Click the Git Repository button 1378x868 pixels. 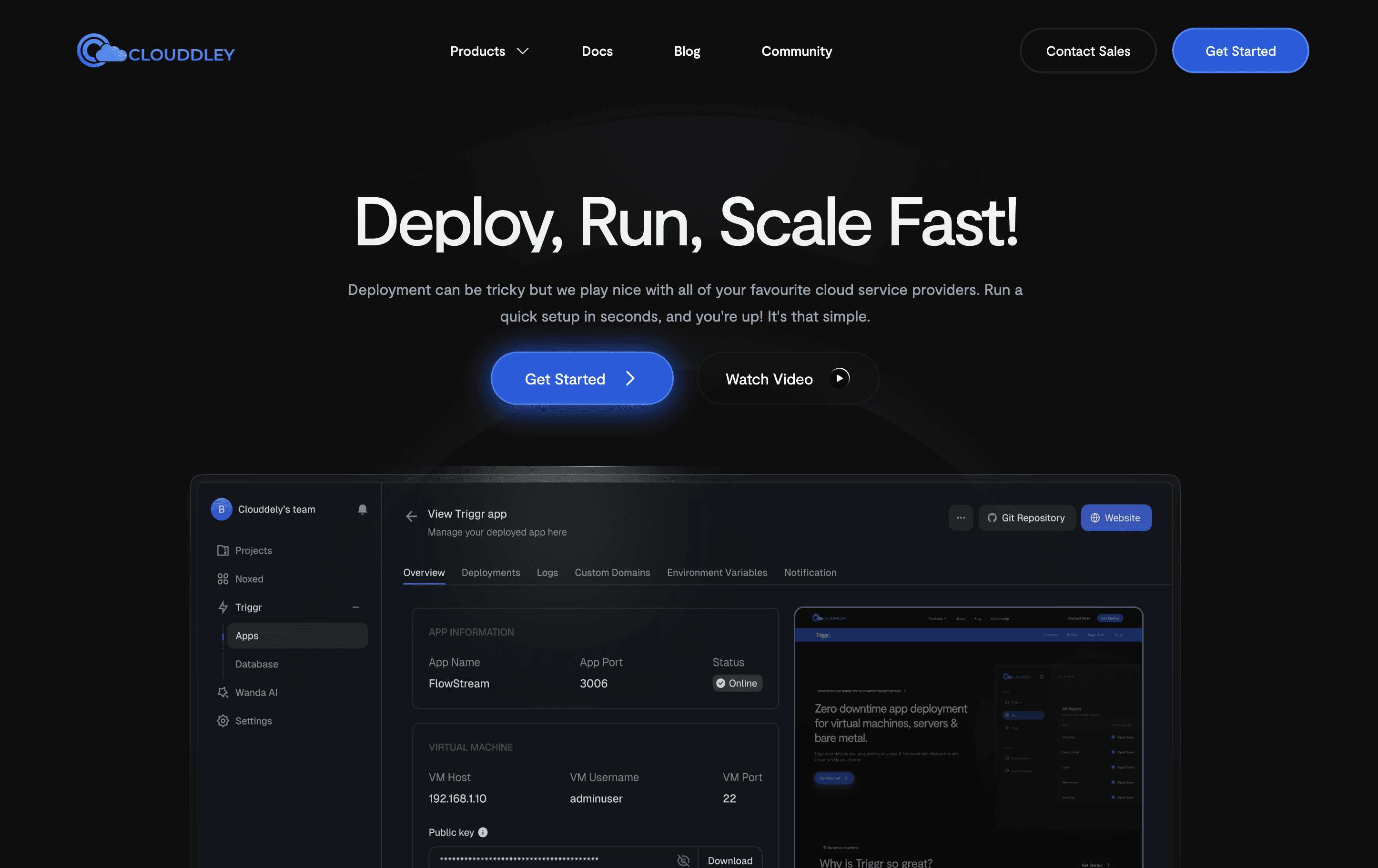click(x=1027, y=518)
